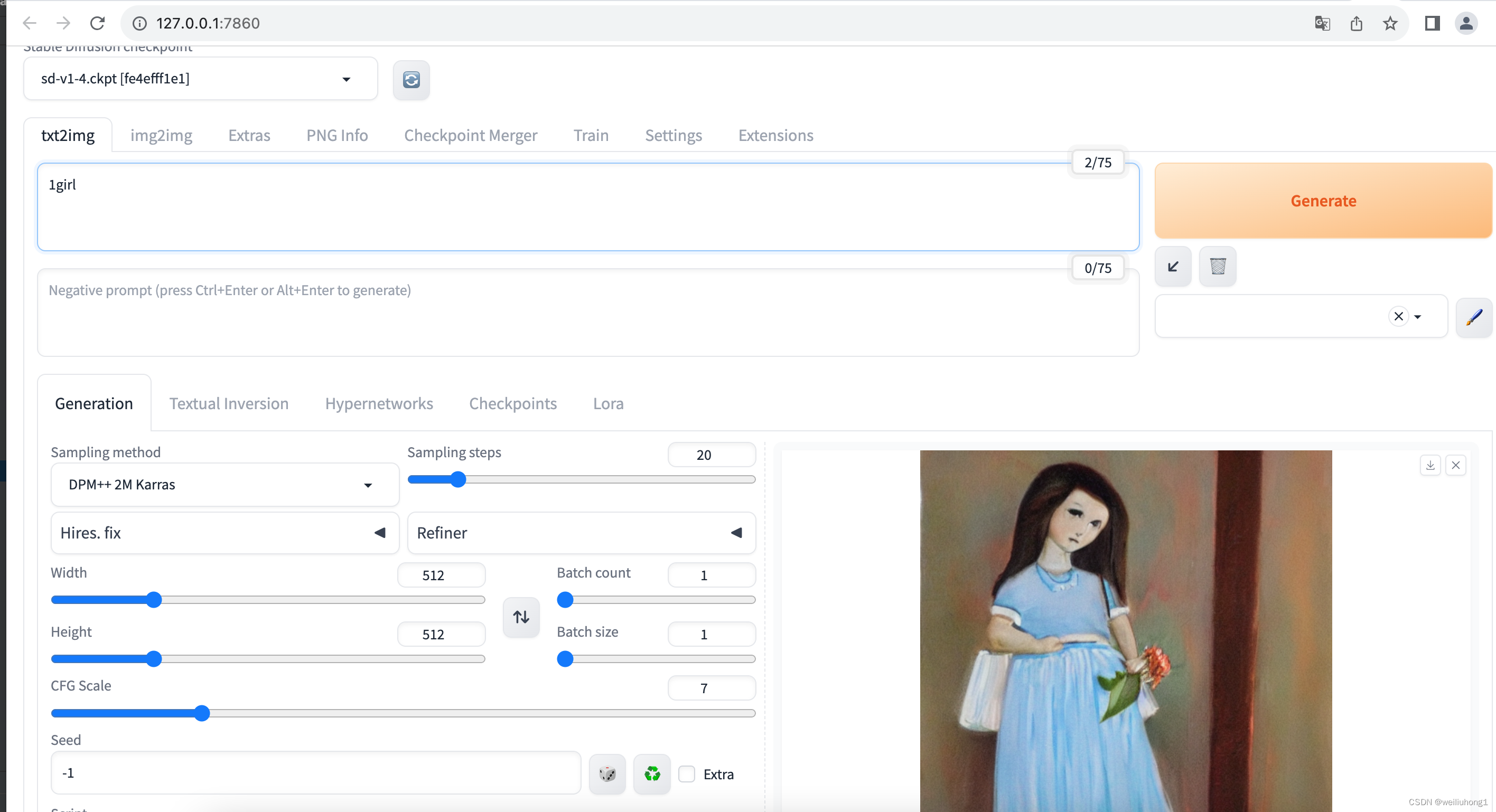
Task: Expand the Refiner section
Action: click(x=581, y=533)
